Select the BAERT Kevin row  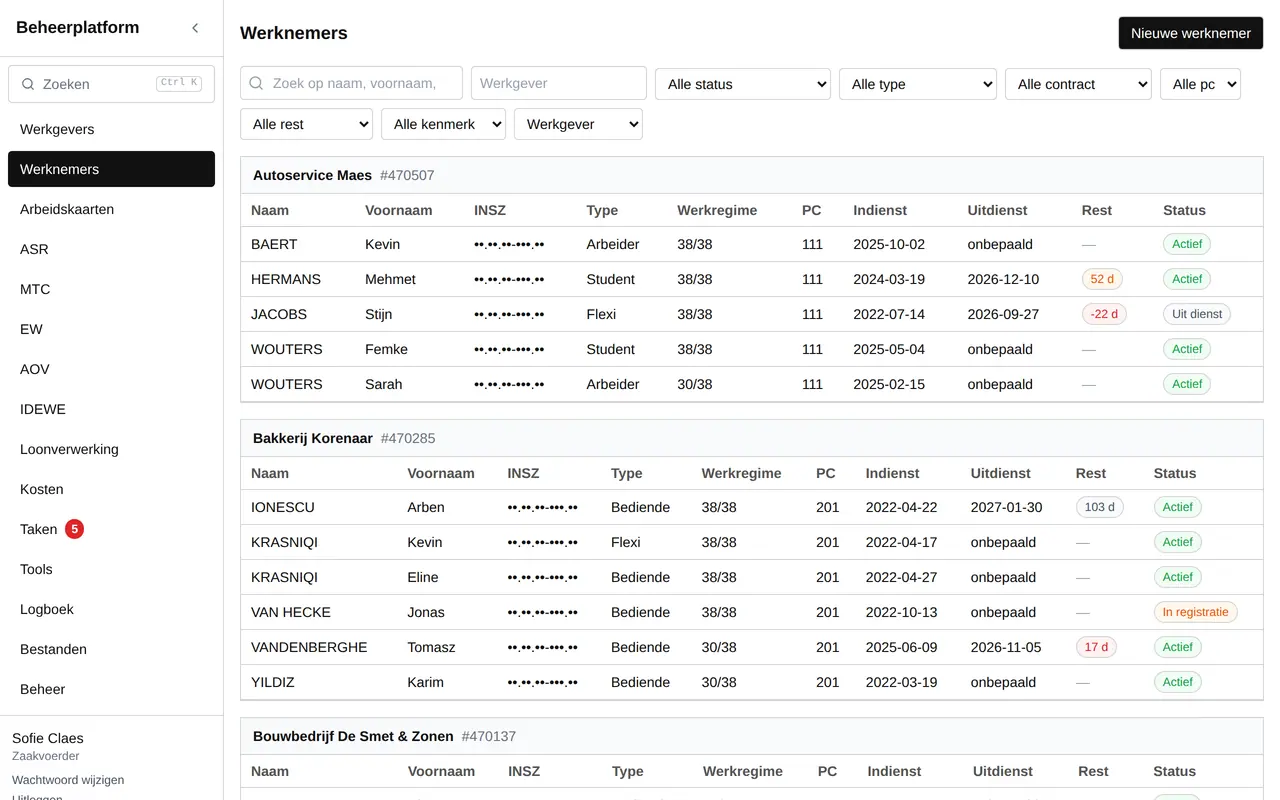click(x=752, y=244)
